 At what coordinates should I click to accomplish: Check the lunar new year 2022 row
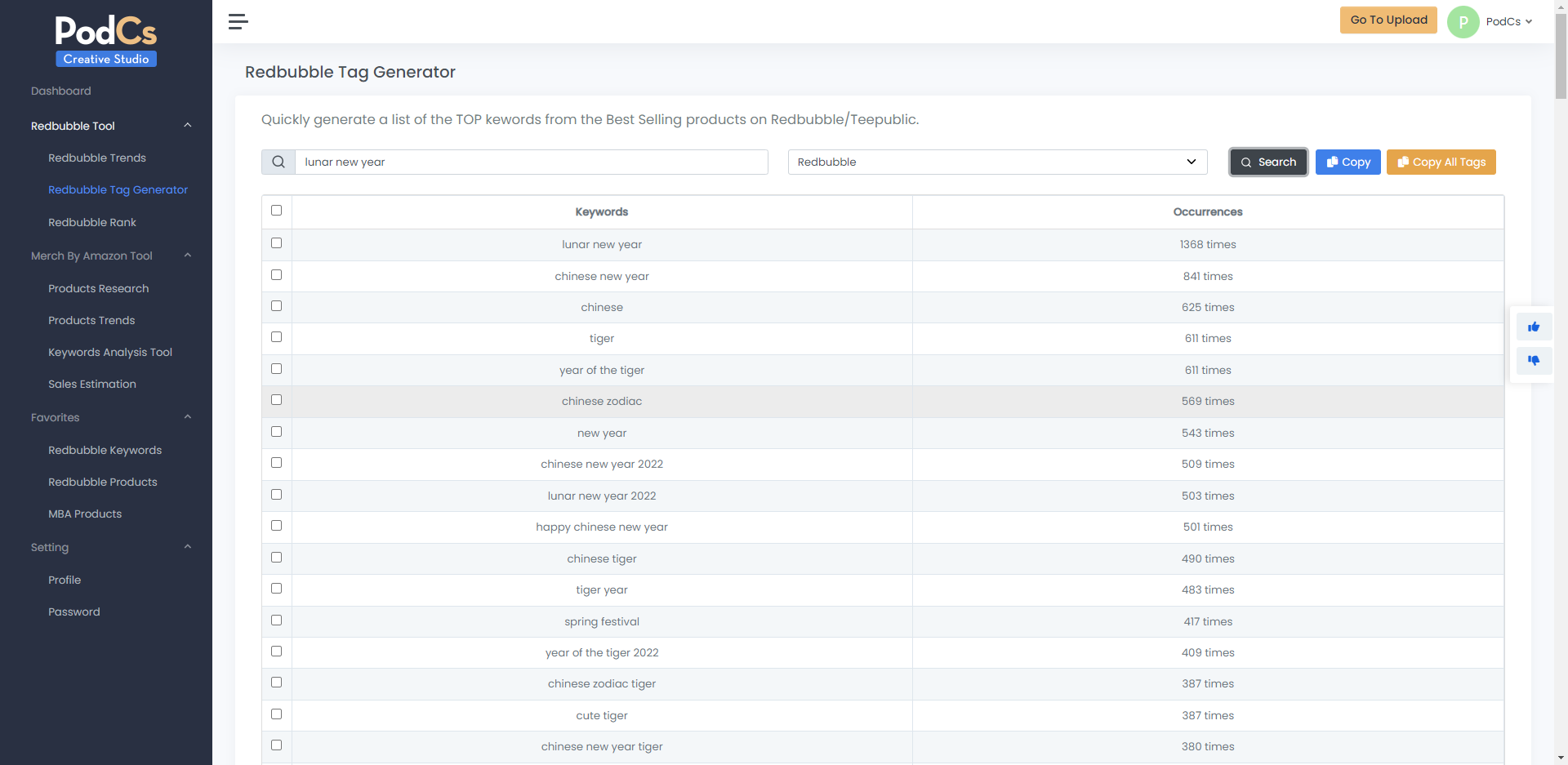point(276,495)
